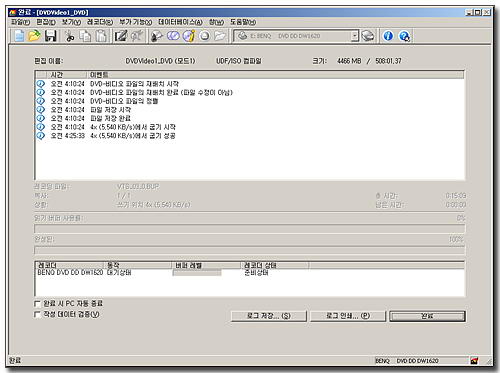Open the 도움말(H) menu
The image size is (500, 373).
point(243,22)
